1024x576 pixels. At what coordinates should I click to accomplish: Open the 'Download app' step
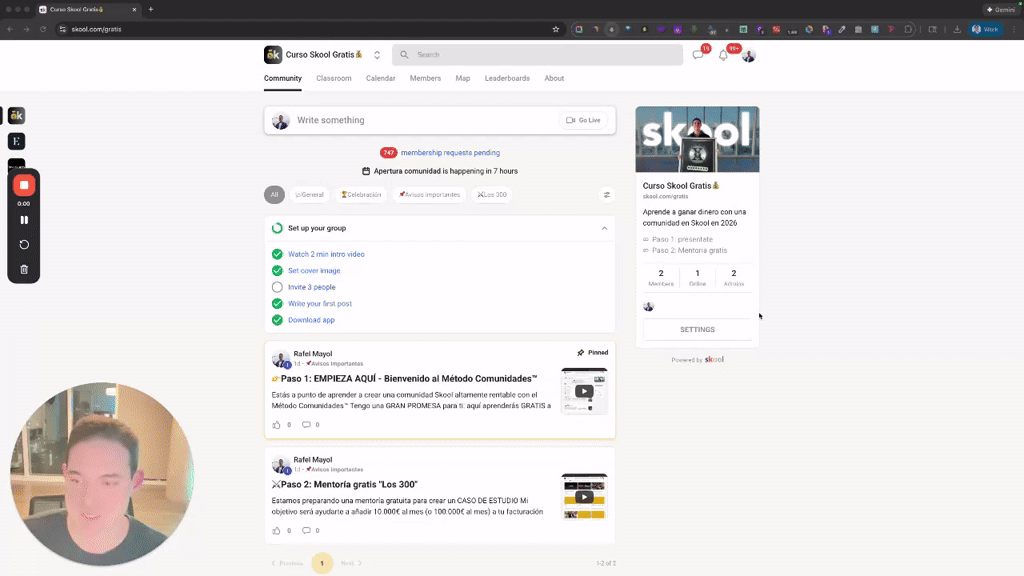[312, 320]
